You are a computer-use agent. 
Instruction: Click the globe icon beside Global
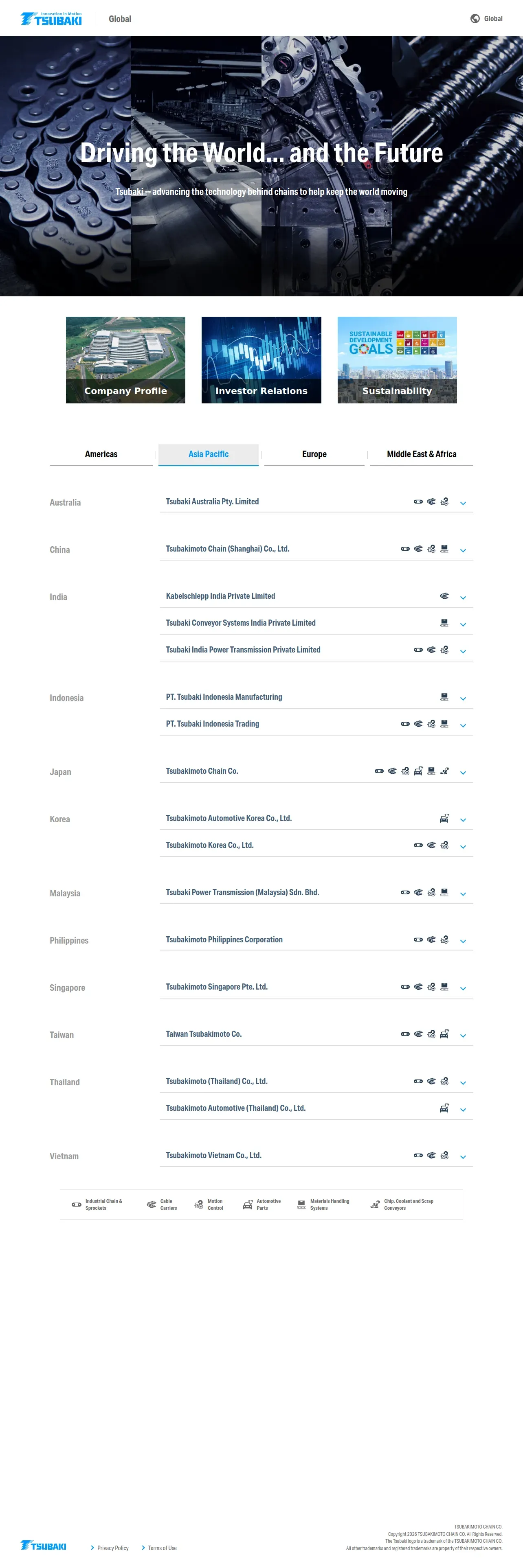475,18
